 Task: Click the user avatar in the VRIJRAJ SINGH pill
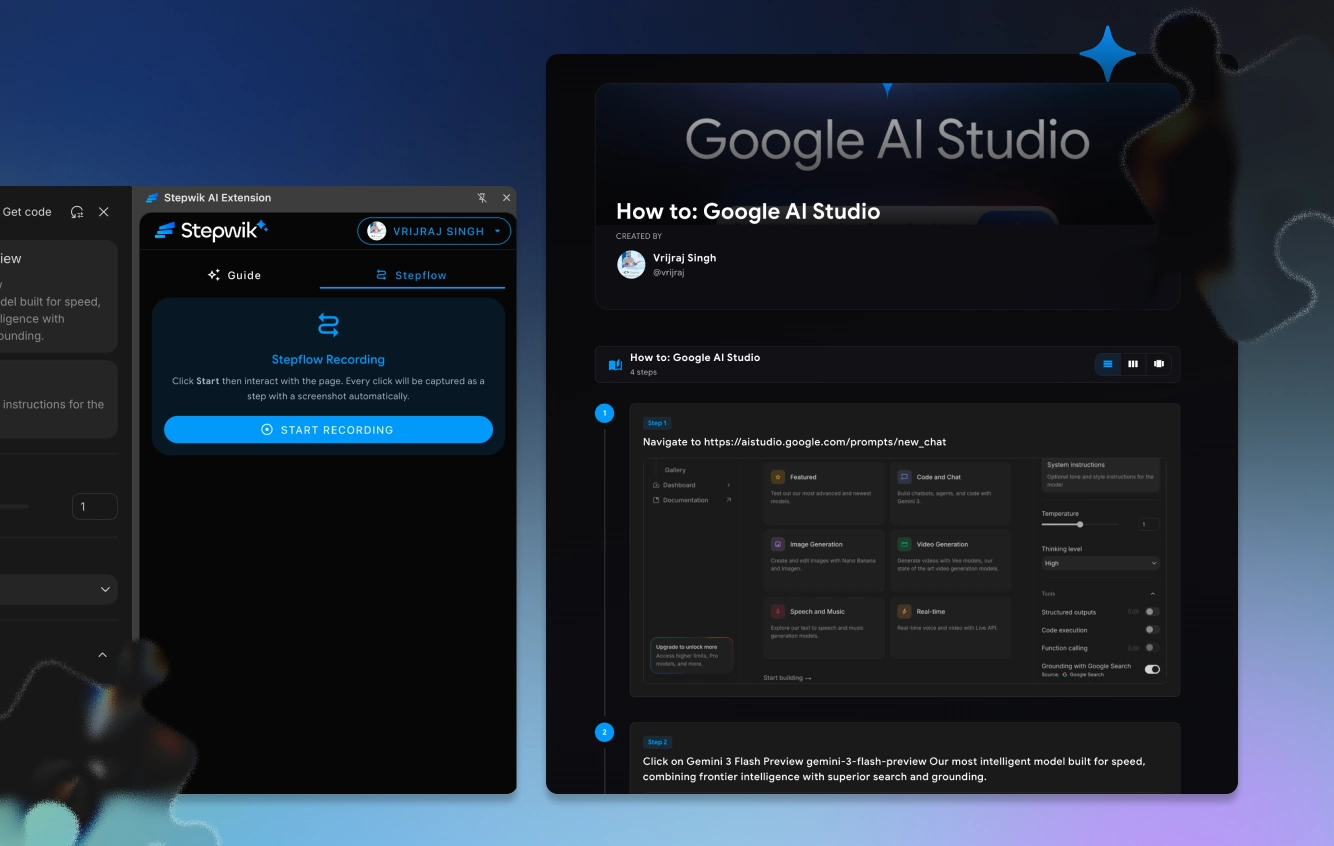point(377,231)
